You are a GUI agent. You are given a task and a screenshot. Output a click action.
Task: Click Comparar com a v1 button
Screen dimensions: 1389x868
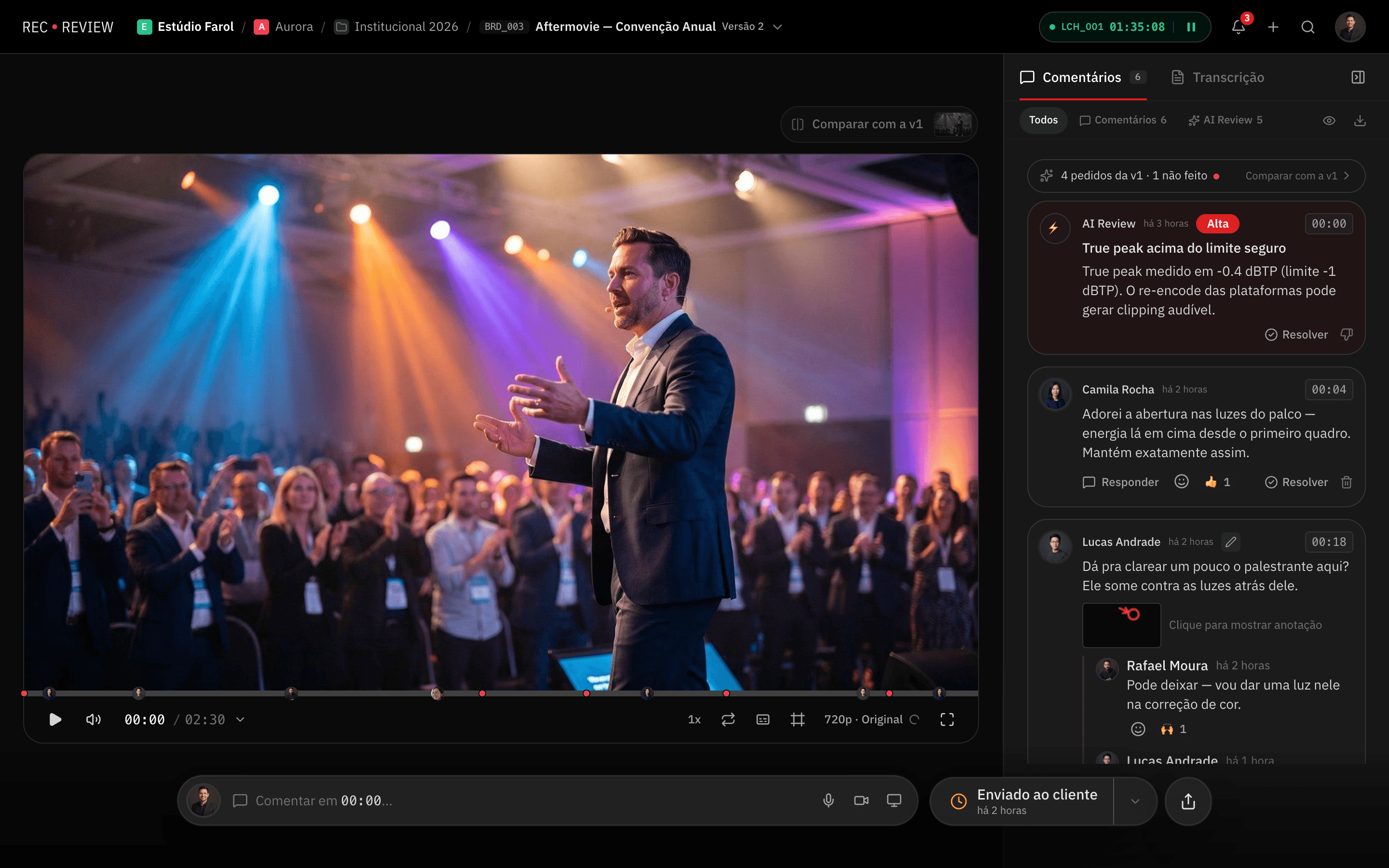878,124
